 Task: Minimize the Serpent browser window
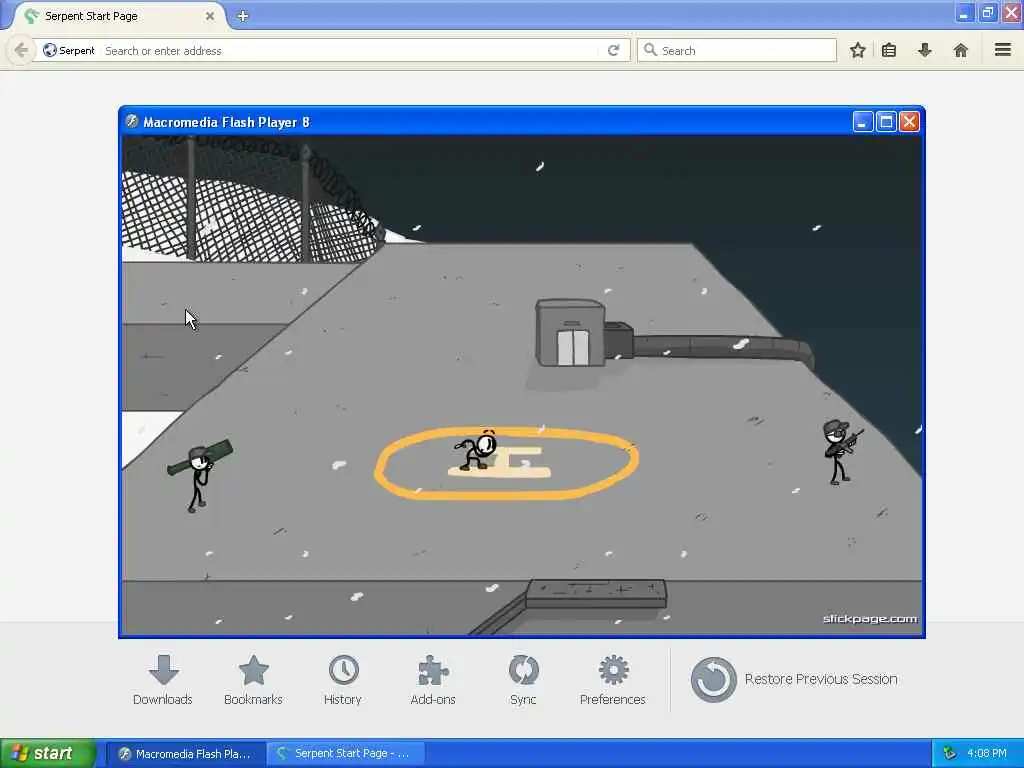964,12
